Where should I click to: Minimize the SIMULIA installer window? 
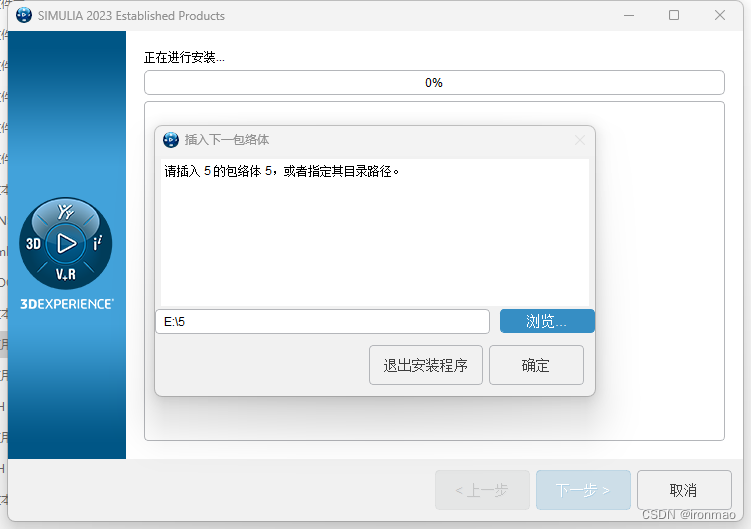(629, 15)
